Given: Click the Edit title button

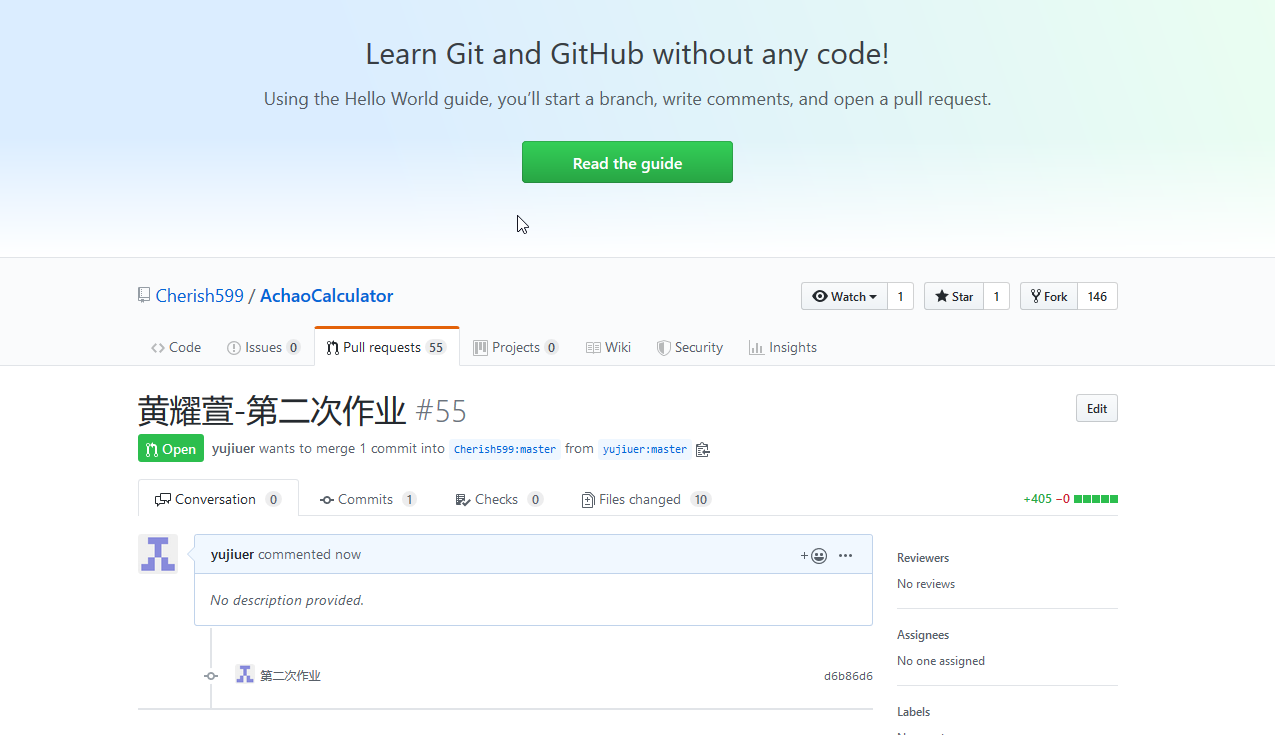Looking at the screenshot, I should 1097,408.
